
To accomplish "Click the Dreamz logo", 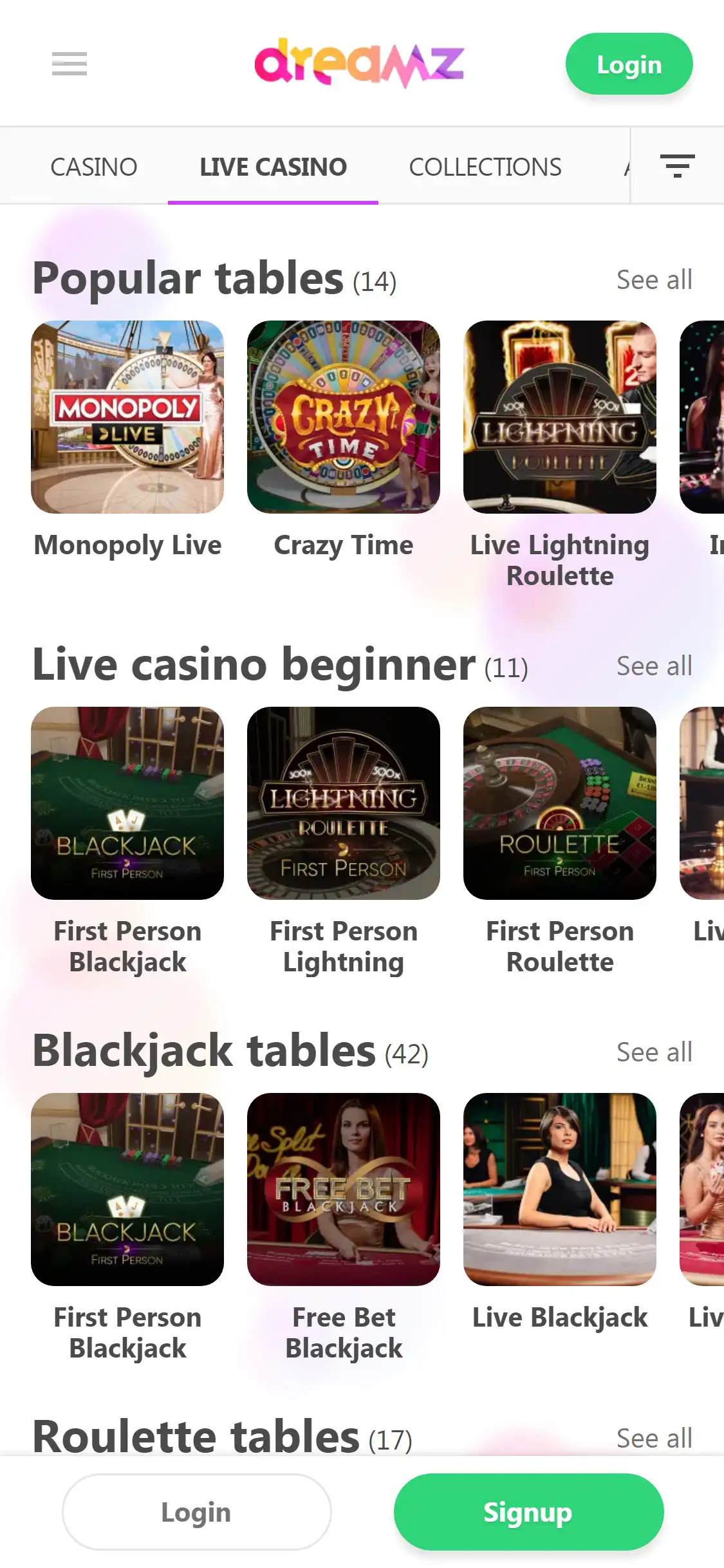I will [x=359, y=63].
